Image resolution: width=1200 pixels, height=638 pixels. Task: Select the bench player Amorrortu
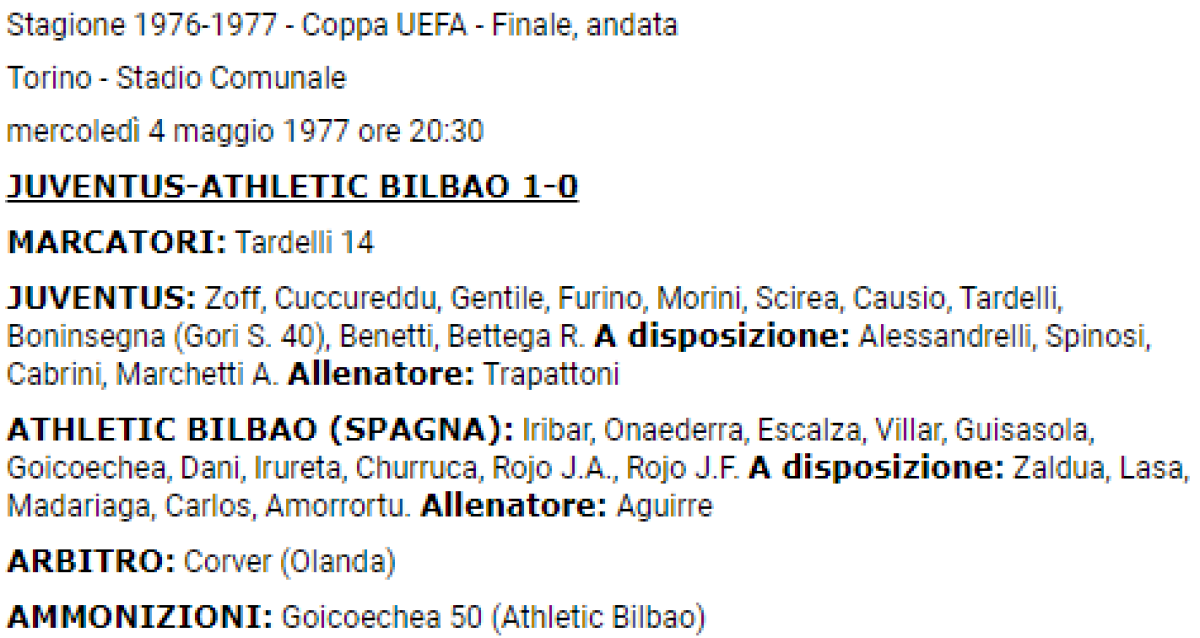(337, 507)
